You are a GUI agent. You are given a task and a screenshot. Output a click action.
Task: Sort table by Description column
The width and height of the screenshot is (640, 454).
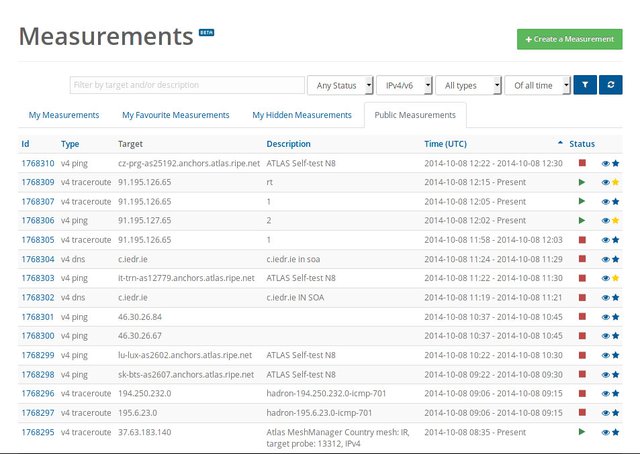[x=289, y=144]
